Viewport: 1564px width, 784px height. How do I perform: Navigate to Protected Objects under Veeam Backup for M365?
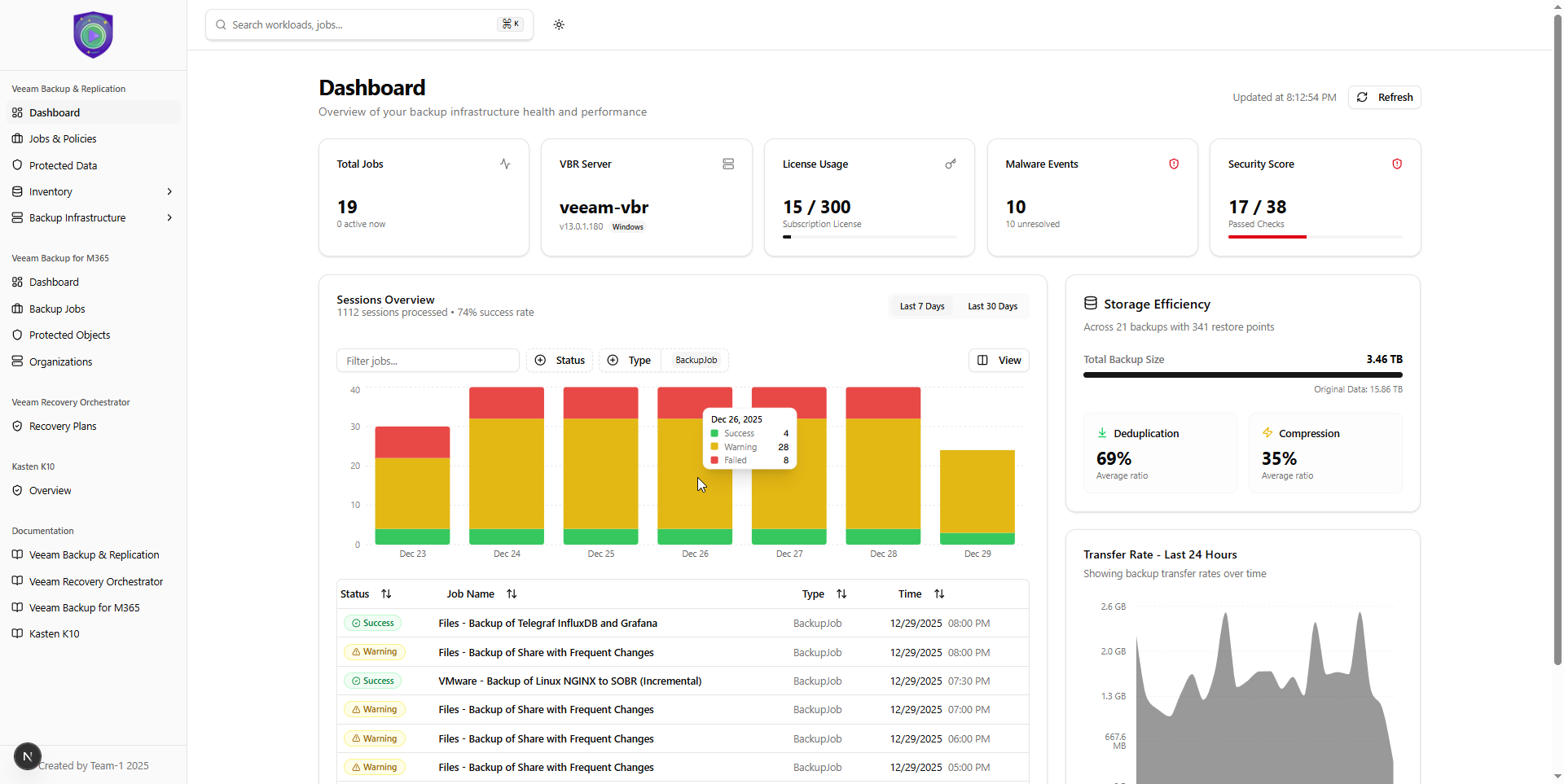tap(69, 335)
